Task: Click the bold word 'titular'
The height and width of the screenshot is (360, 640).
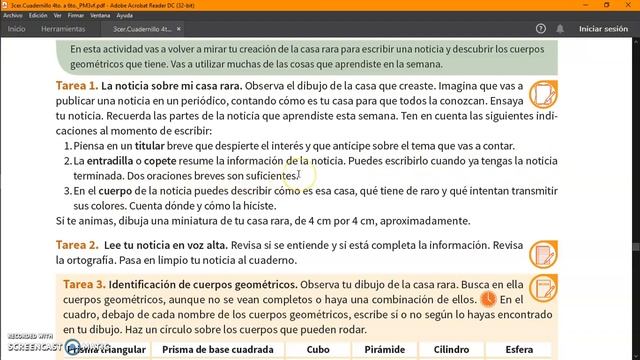Action: [150, 146]
